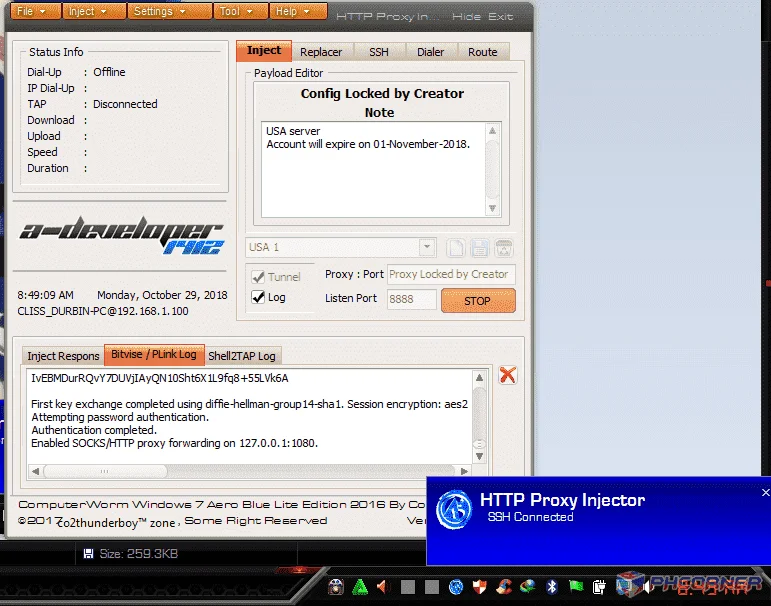Switch to the Dialer tab
771x606 pixels.
pyautogui.click(x=430, y=52)
